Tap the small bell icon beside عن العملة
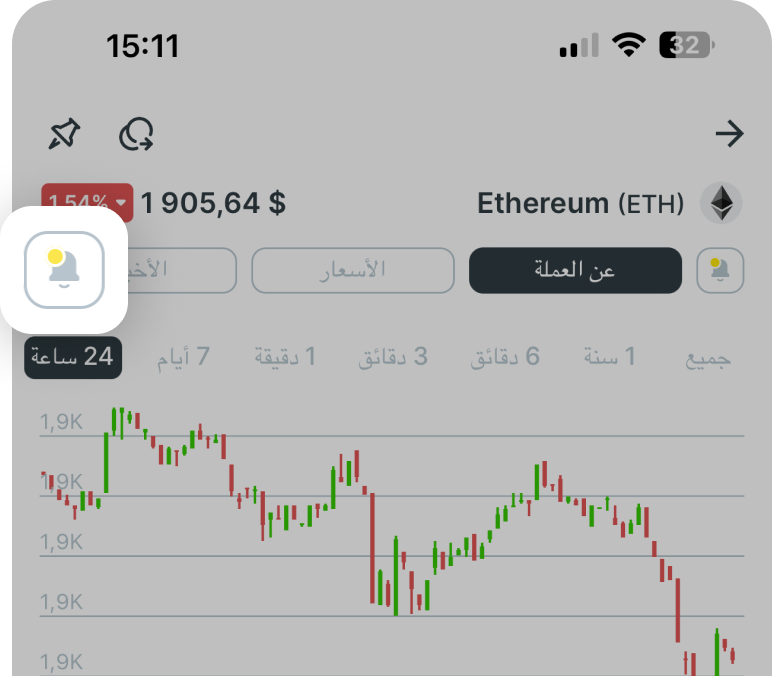The image size is (772, 676). [x=720, y=270]
